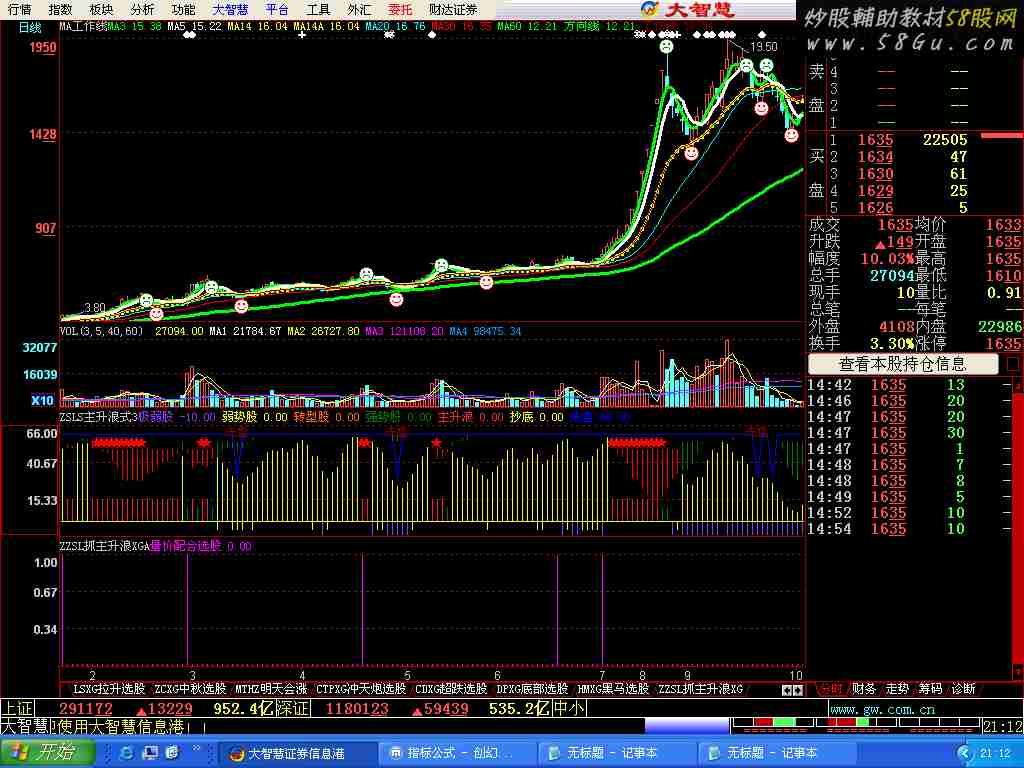Click the 中小 index label in status bar
Viewport: 1024px width, 768px height.
coord(569,709)
